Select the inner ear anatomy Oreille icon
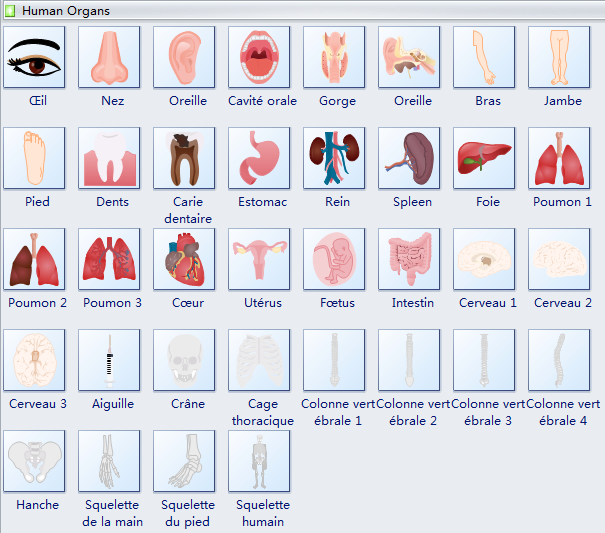Image resolution: width=605 pixels, height=533 pixels. coord(409,57)
